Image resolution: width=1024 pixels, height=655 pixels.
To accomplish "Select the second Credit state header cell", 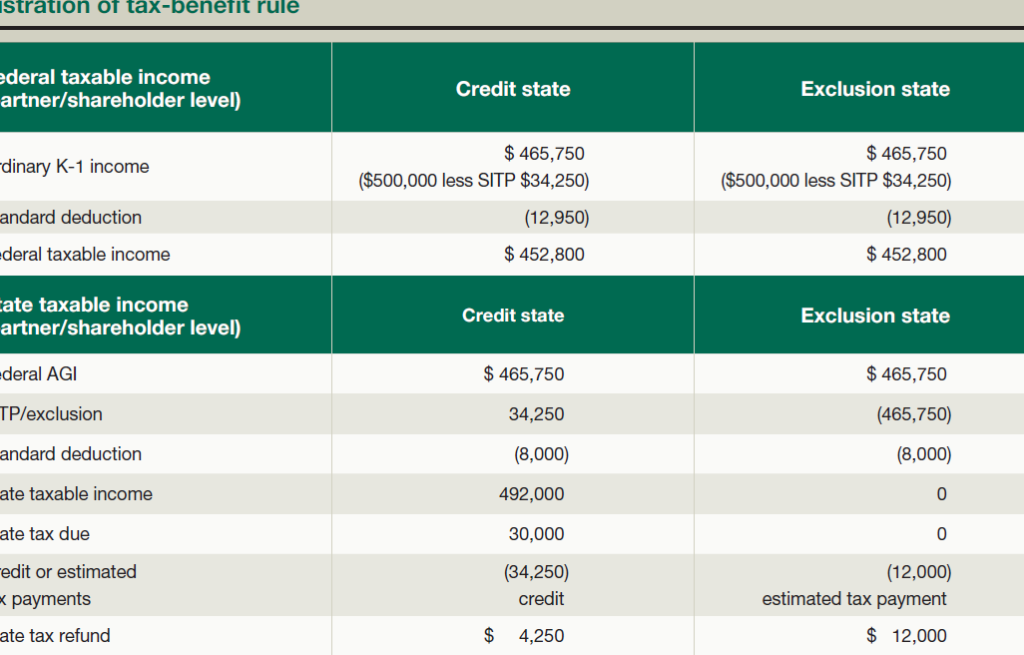I will [513, 315].
